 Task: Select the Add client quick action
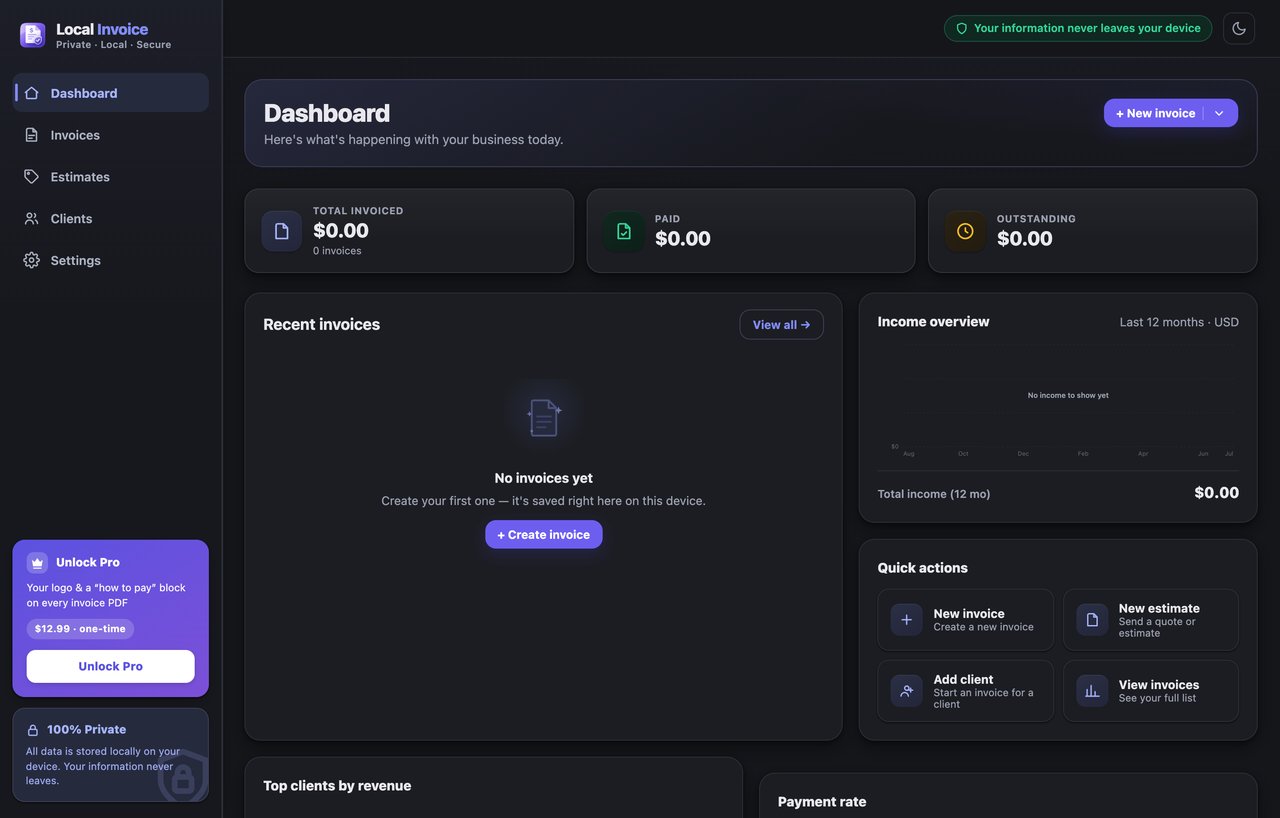966,691
